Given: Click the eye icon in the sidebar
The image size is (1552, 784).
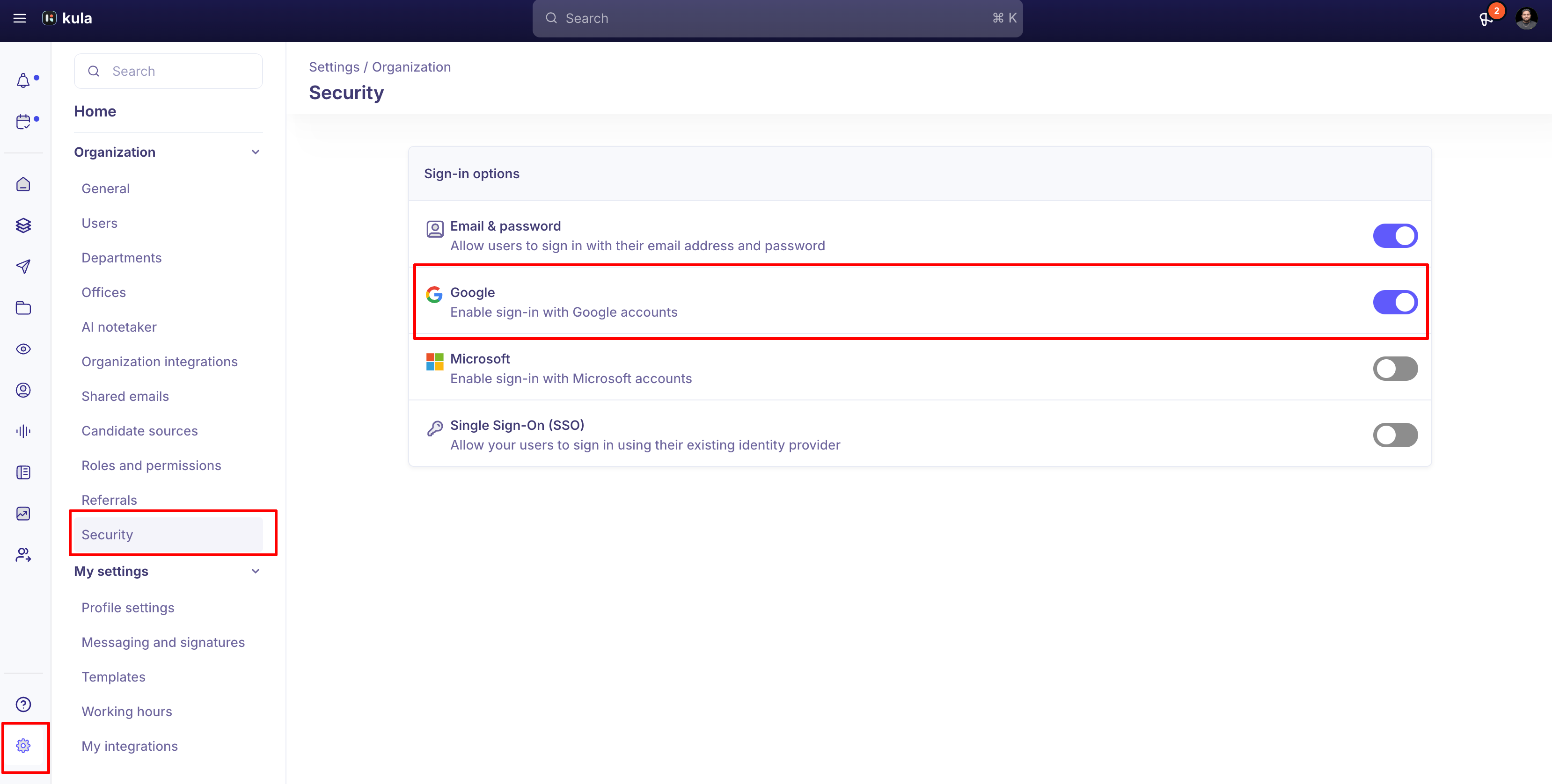Looking at the screenshot, I should pyautogui.click(x=23, y=348).
